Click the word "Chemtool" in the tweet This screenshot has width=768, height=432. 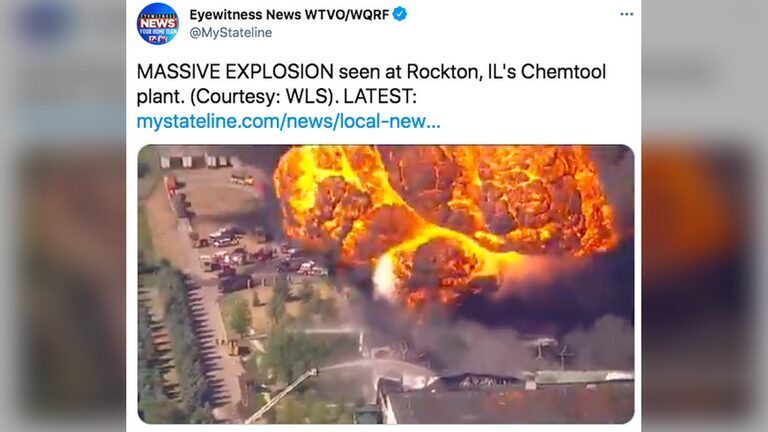[563, 72]
